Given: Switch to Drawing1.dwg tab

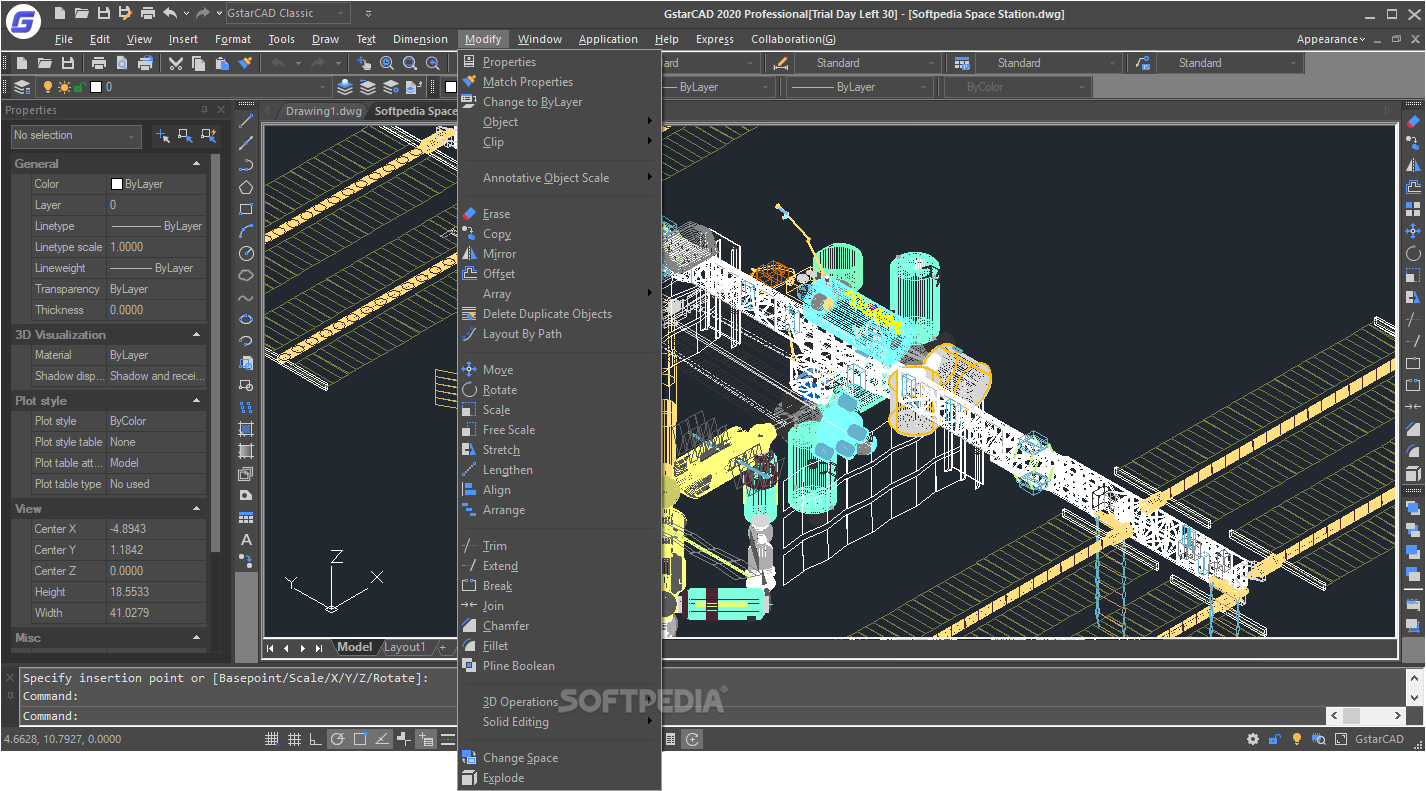Looking at the screenshot, I should pyautogui.click(x=323, y=111).
